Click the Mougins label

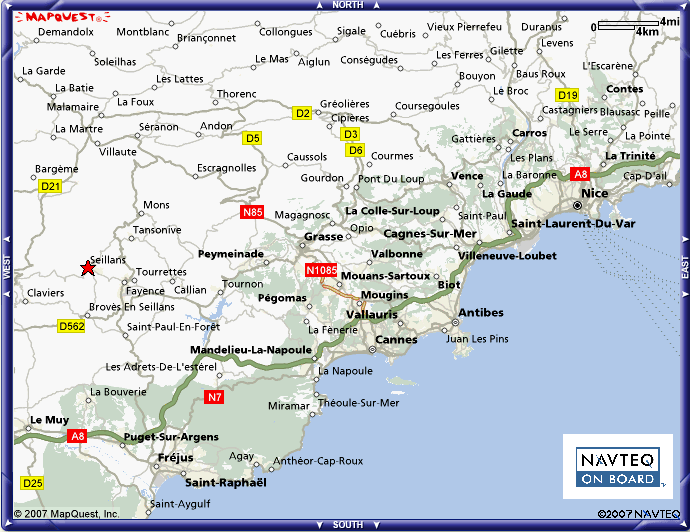(385, 295)
